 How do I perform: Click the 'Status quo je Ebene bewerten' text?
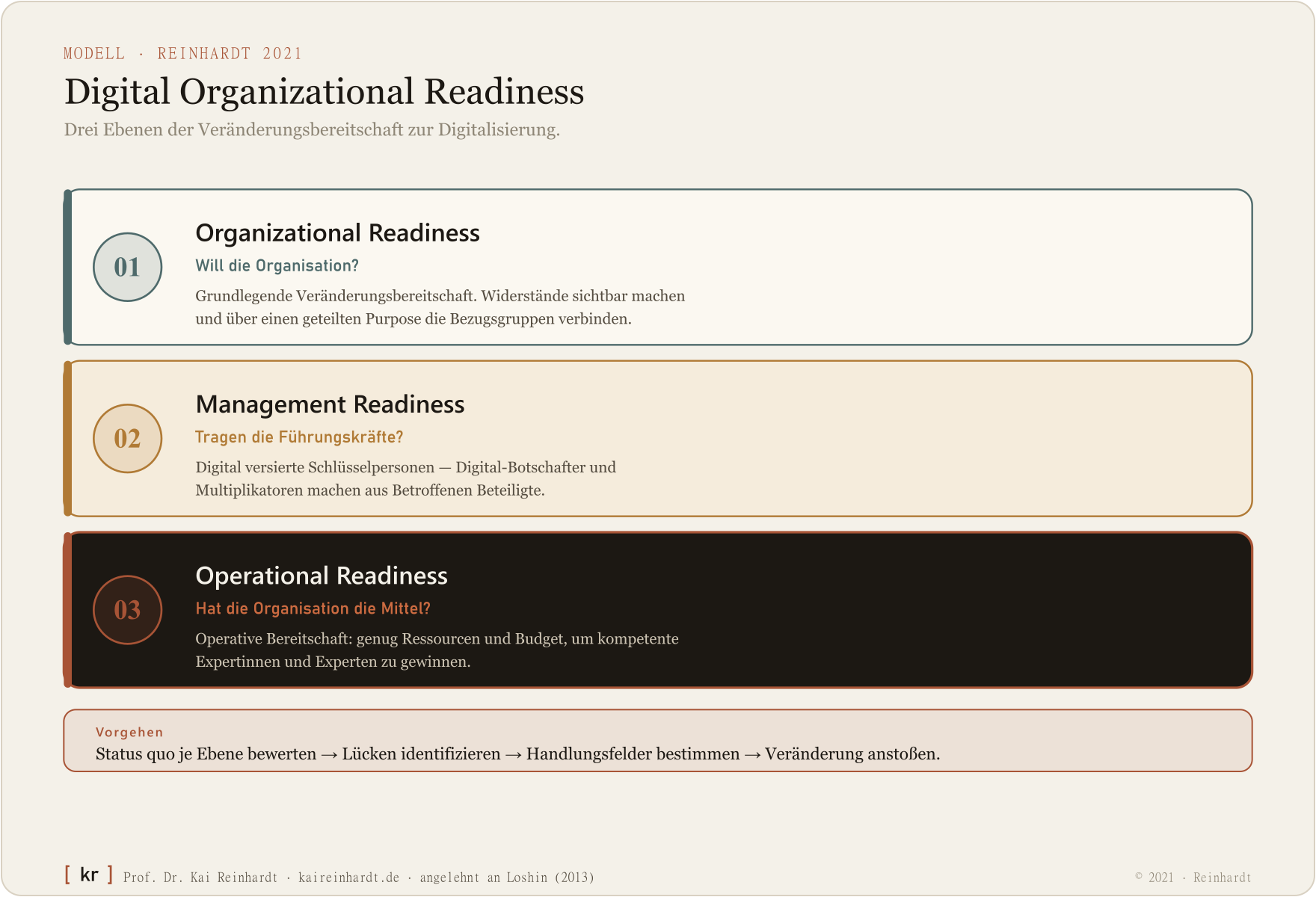(206, 754)
